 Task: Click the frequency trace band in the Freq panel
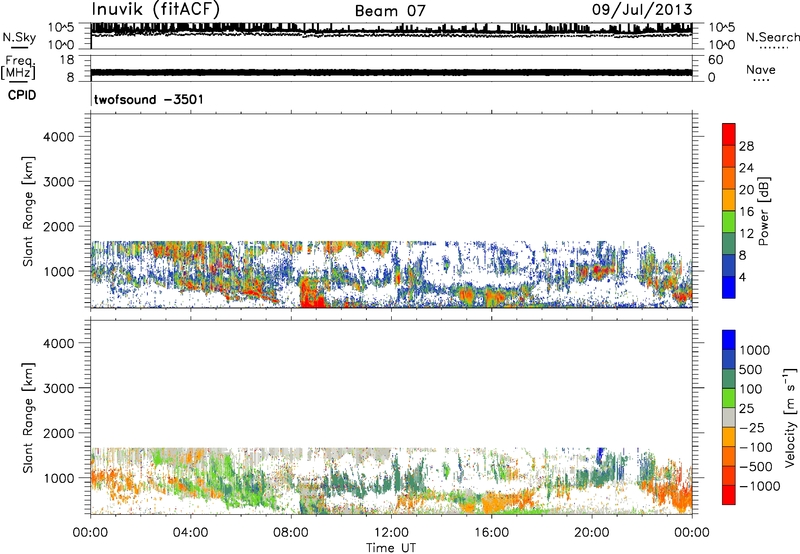pyautogui.click(x=391, y=72)
